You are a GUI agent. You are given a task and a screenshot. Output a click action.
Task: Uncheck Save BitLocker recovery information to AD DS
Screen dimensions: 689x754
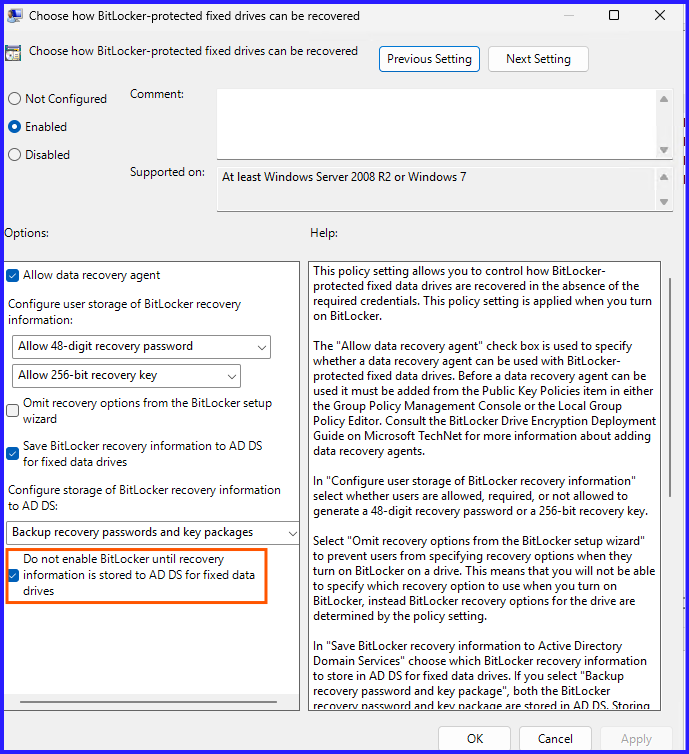pos(13,454)
